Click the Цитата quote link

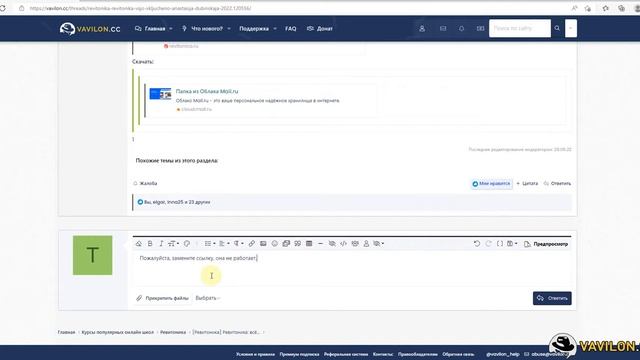[527, 184]
